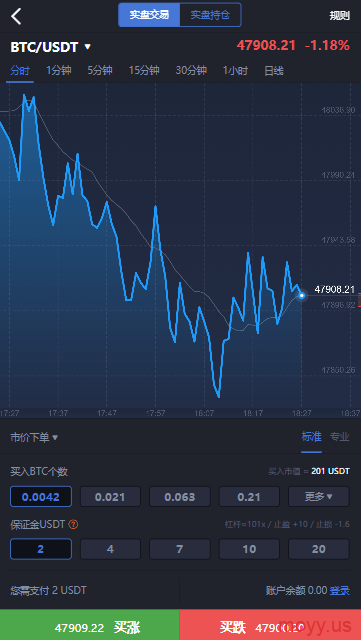Viewport: 361px width, 640px height.
Task: Switch to 专业 mode tab
Action: pyautogui.click(x=339, y=437)
